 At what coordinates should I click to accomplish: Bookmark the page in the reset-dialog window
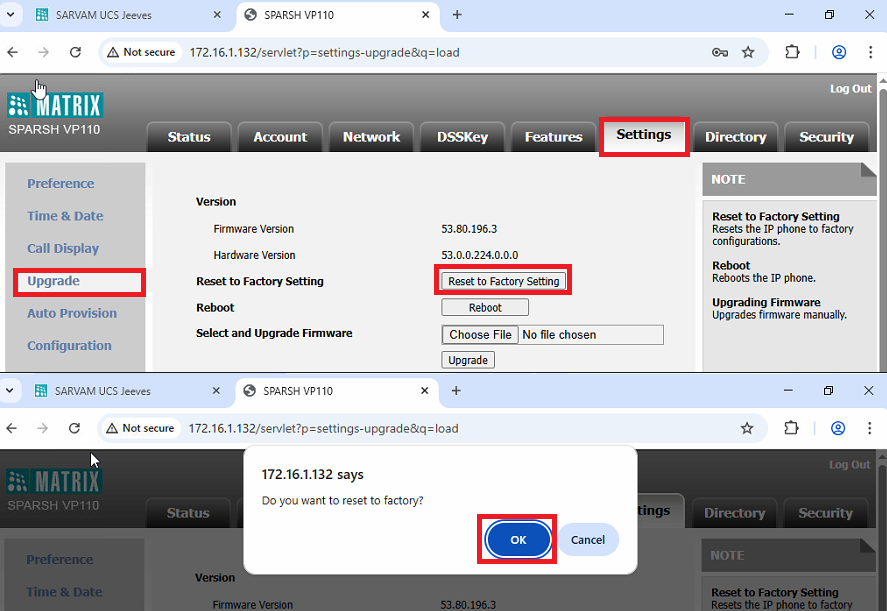(747, 428)
